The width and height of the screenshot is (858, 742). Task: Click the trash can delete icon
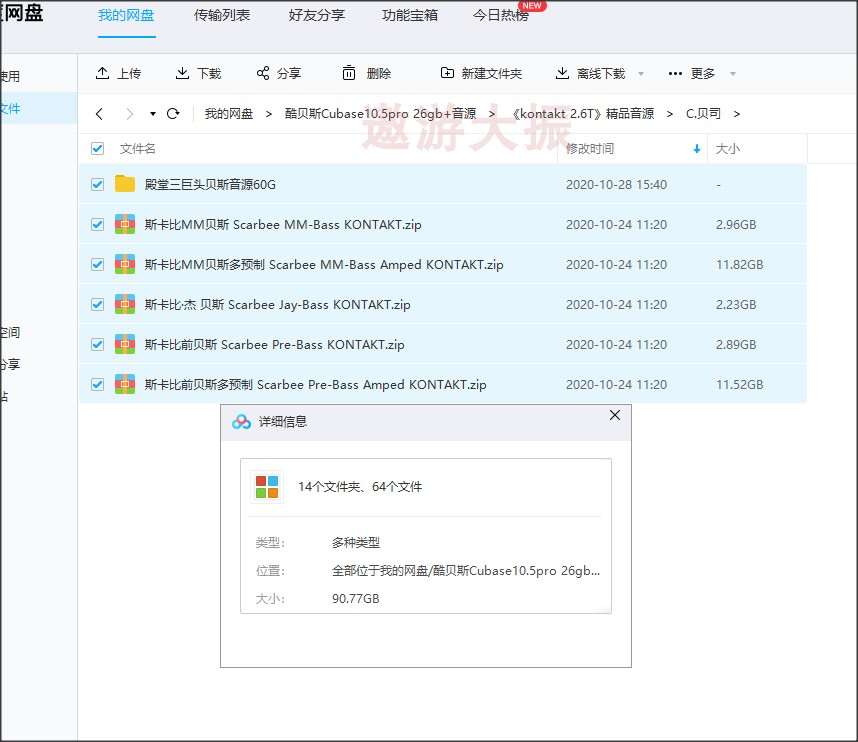coord(349,73)
